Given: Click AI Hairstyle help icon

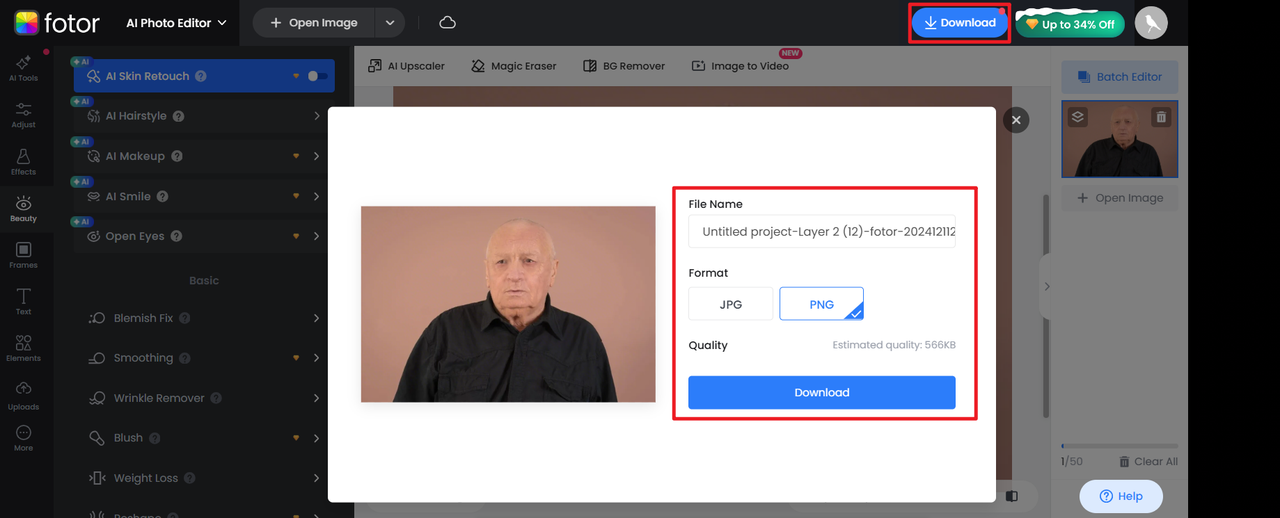Looking at the screenshot, I should point(179,116).
